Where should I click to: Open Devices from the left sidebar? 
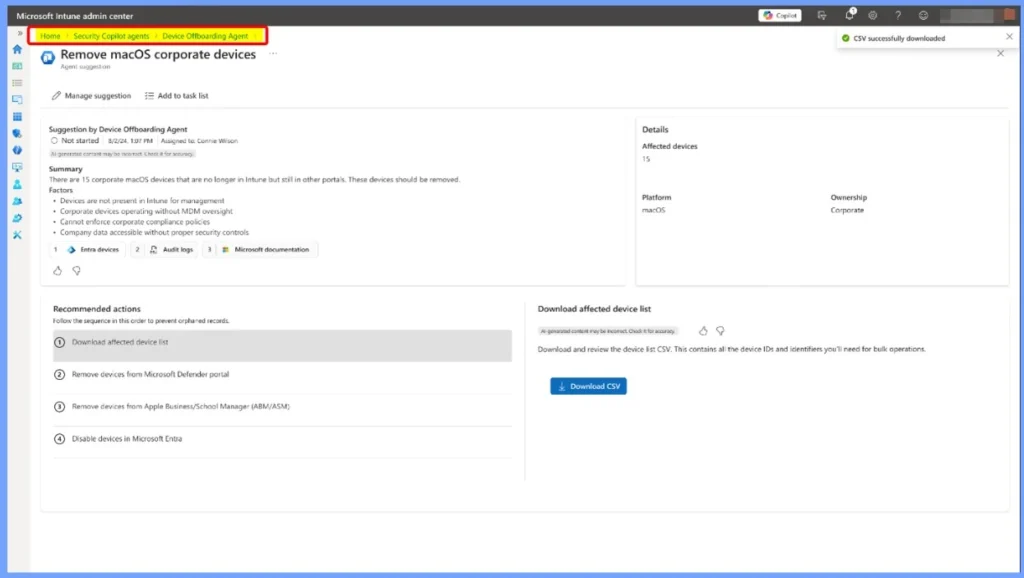pos(17,101)
